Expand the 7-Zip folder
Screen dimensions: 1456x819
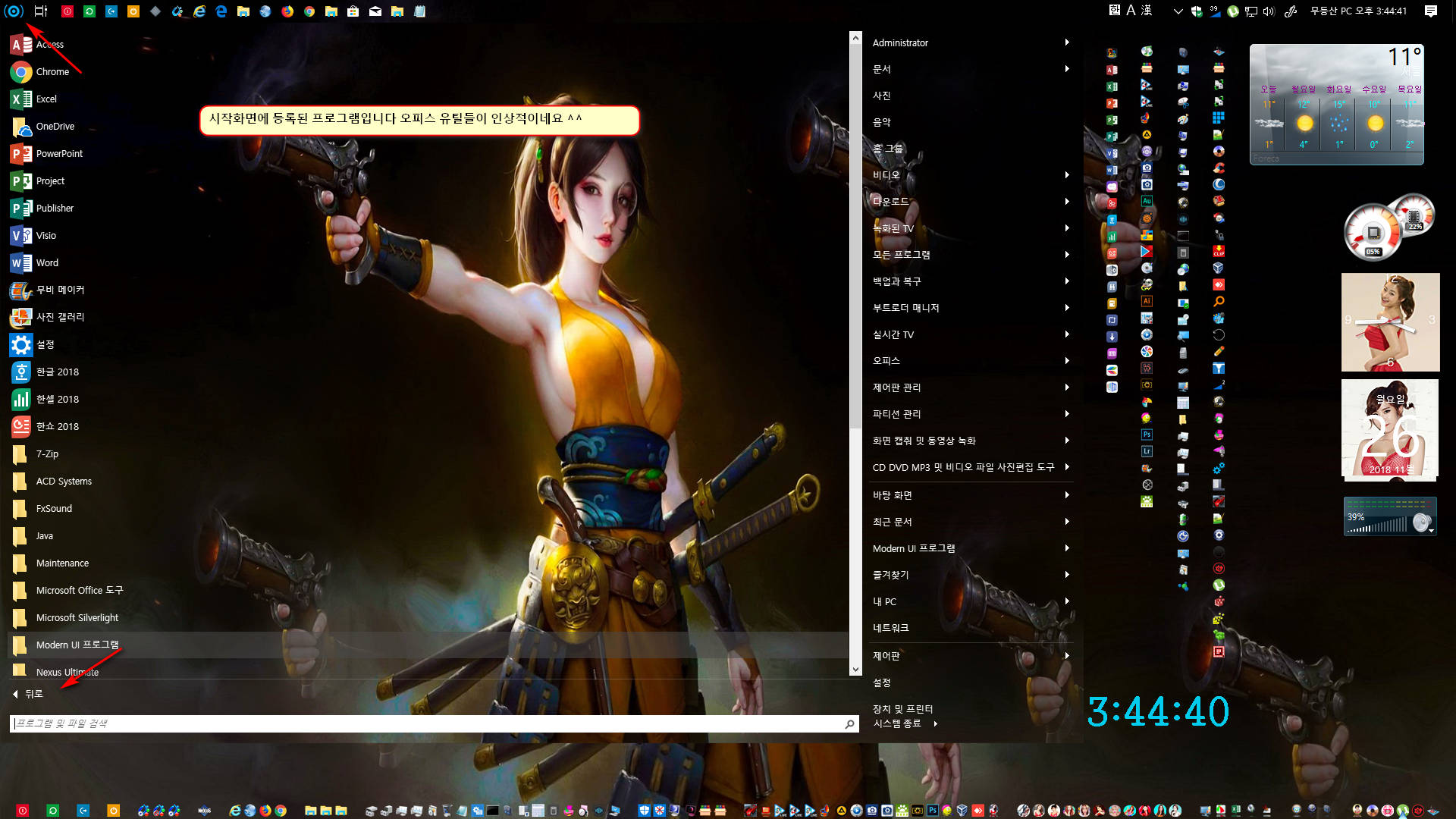tap(45, 454)
